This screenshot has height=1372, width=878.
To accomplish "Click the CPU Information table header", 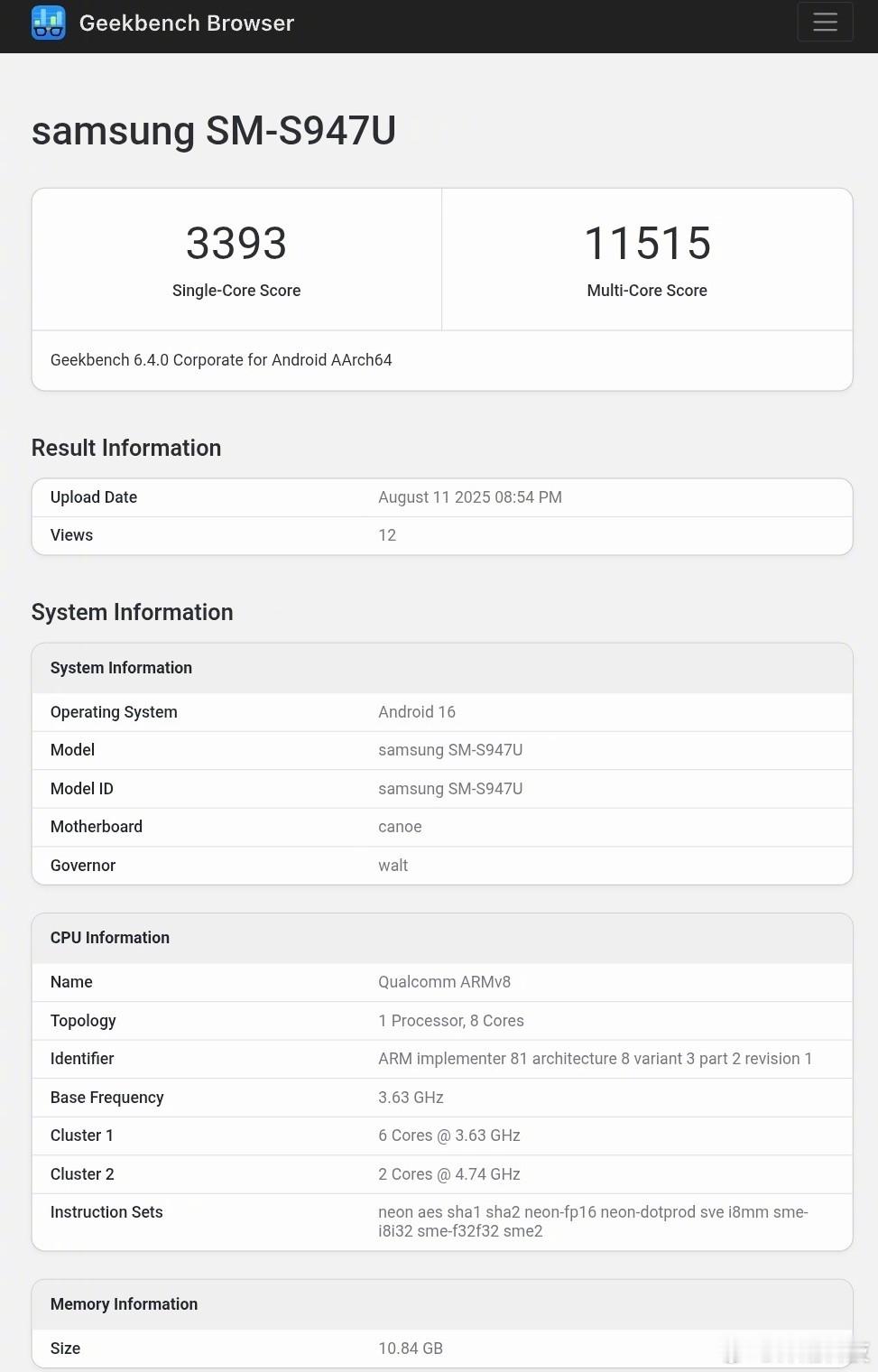I will tap(110, 938).
